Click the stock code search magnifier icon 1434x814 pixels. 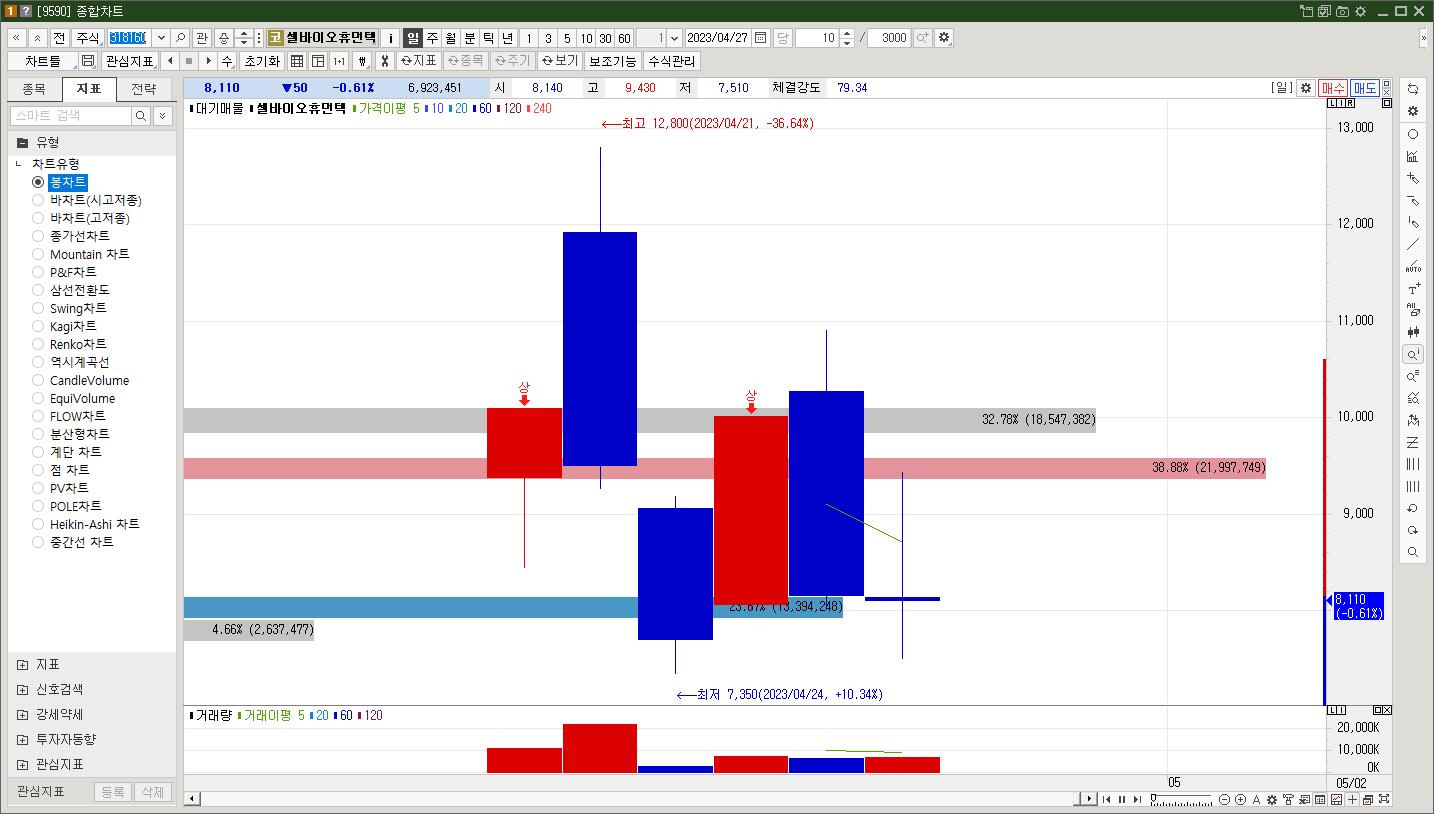tap(181, 38)
